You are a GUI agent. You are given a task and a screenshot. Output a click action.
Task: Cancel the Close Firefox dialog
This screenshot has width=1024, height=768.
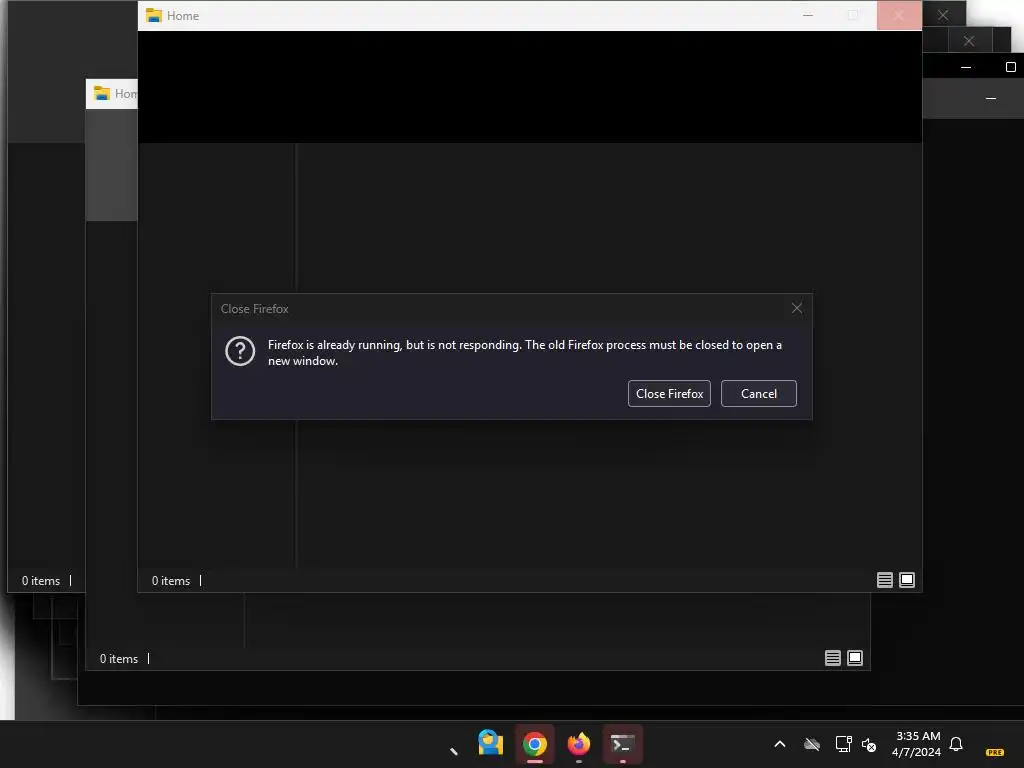758,394
